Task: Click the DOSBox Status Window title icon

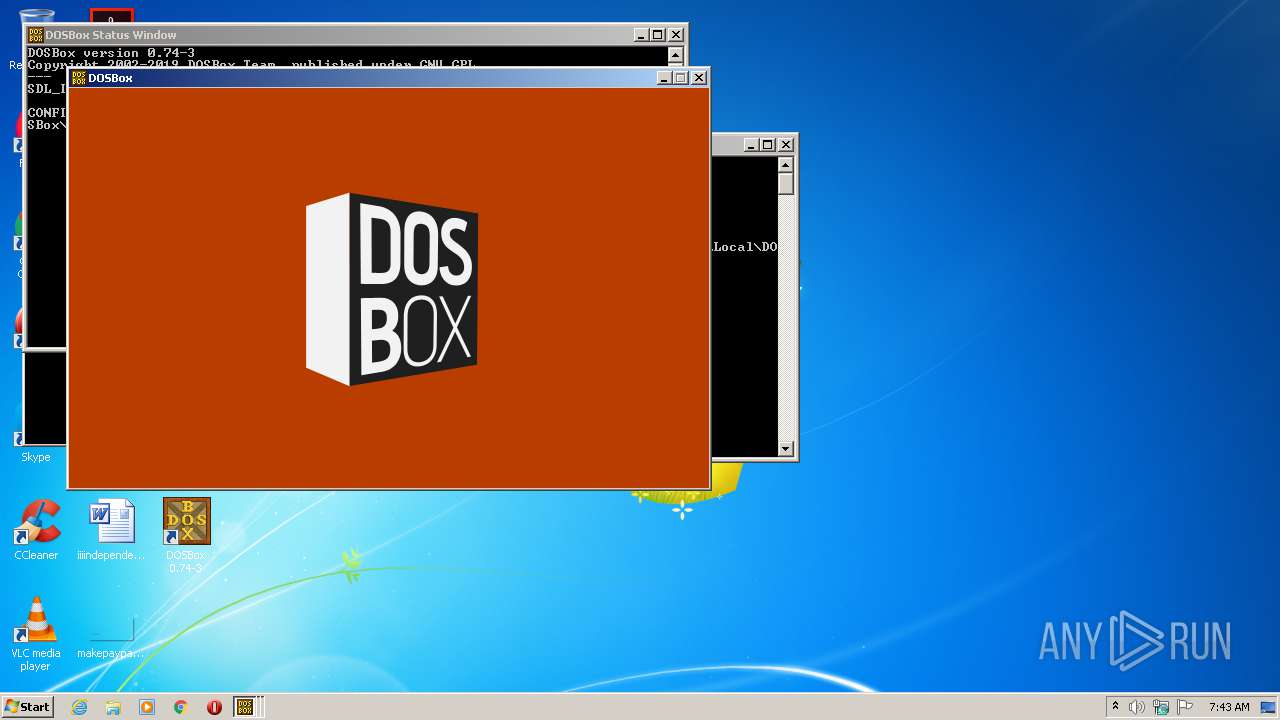Action: tap(35, 35)
